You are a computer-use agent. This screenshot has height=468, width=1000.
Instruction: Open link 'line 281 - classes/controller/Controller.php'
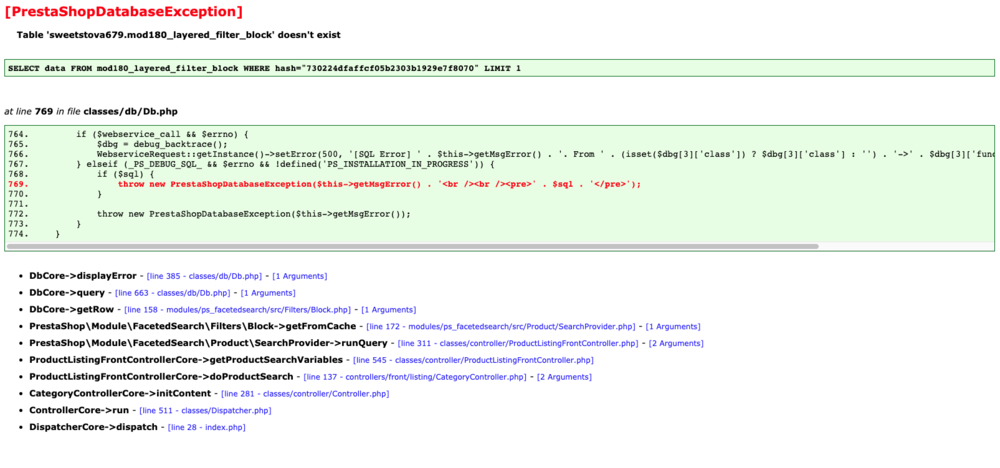(x=305, y=393)
